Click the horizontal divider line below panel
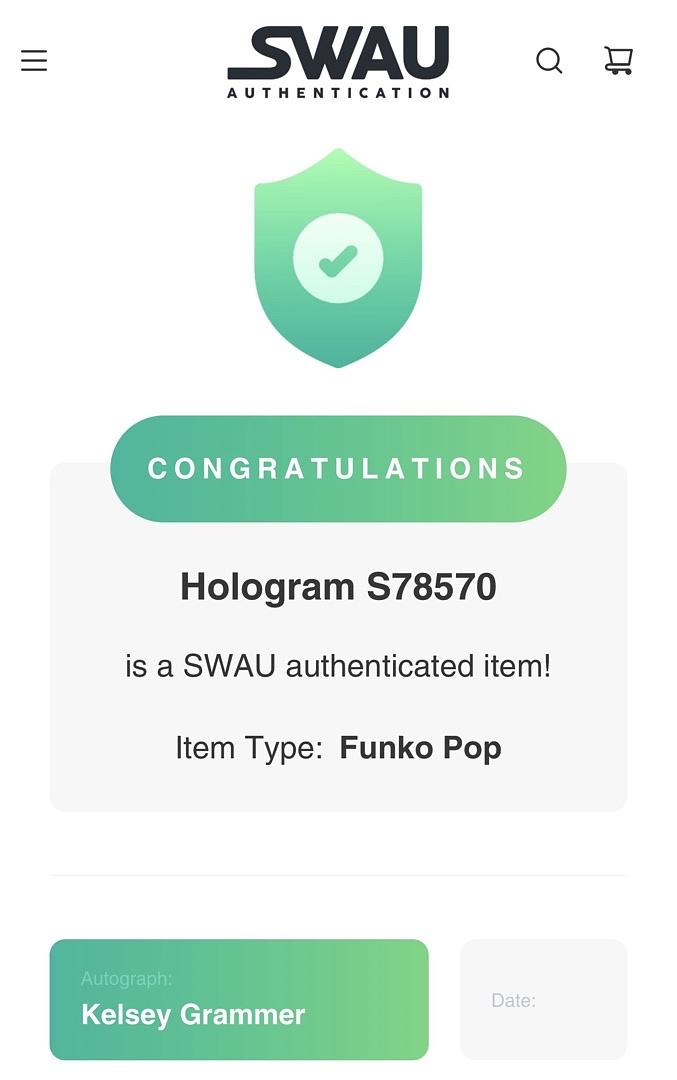Screen dimensions: 677x1080 coord(338,875)
